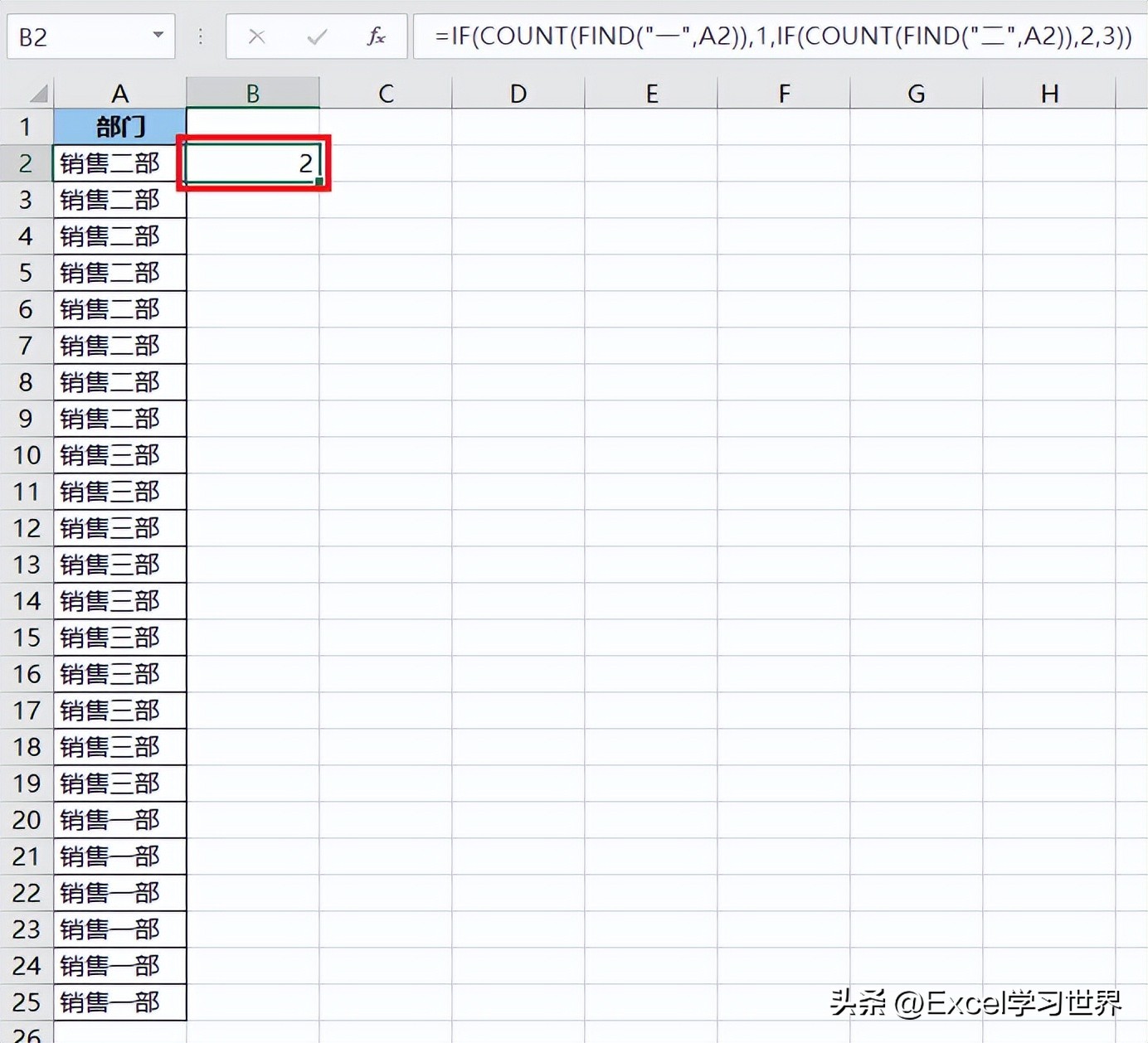Select cell A5 with 销售二部

click(120, 273)
